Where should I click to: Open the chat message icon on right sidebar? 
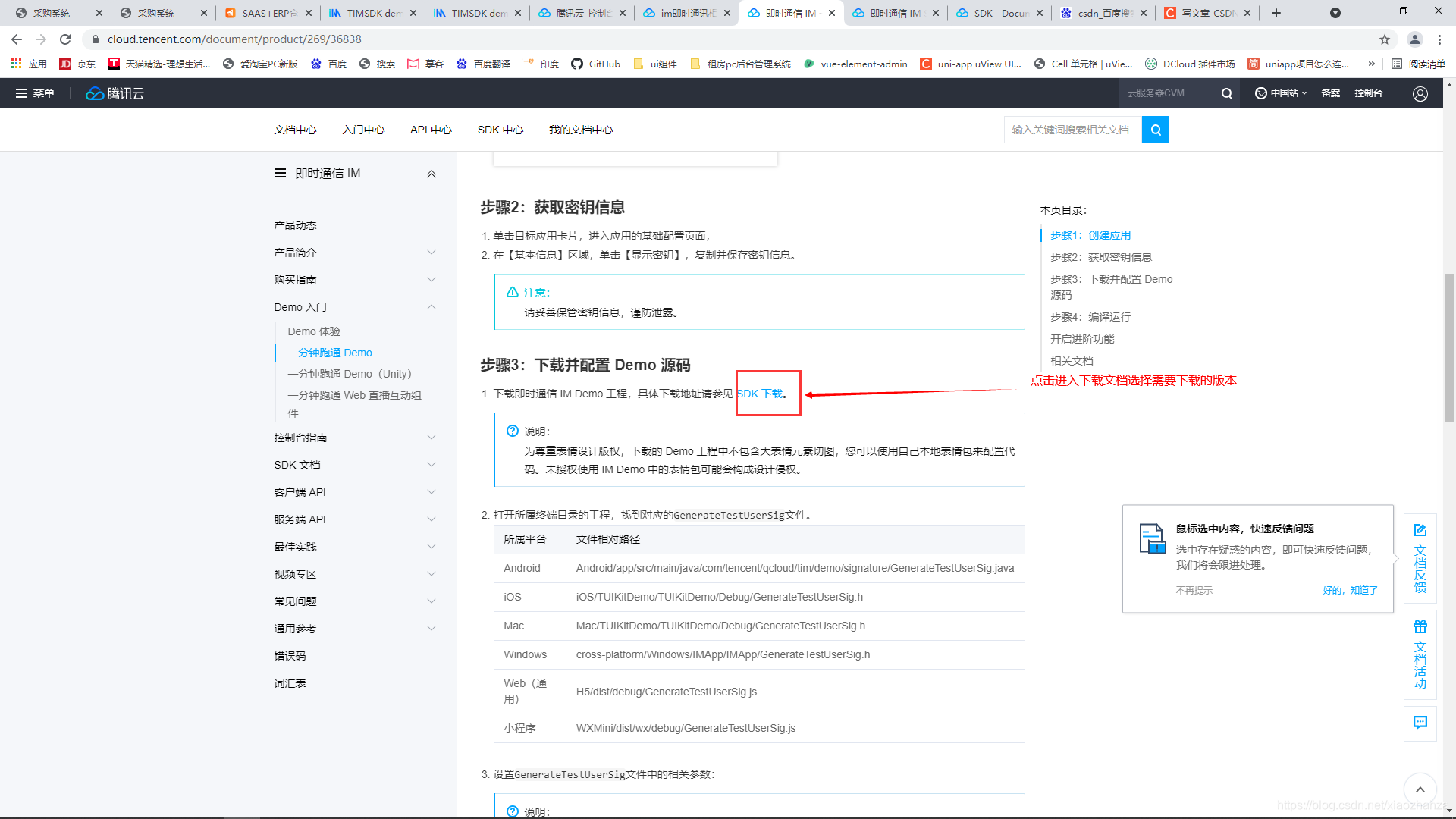(1420, 722)
